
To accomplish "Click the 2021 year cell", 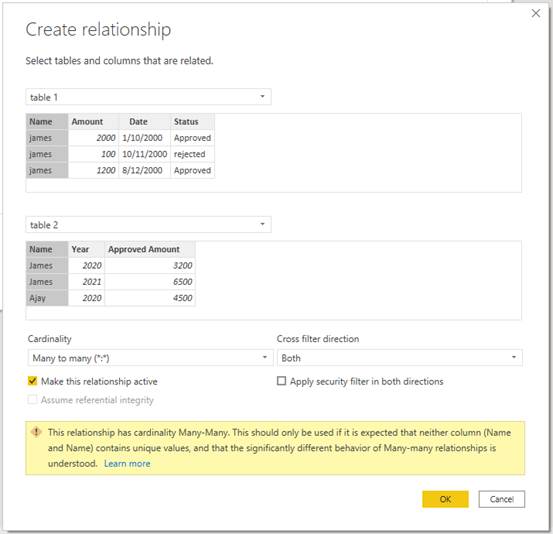I will tap(86, 282).
